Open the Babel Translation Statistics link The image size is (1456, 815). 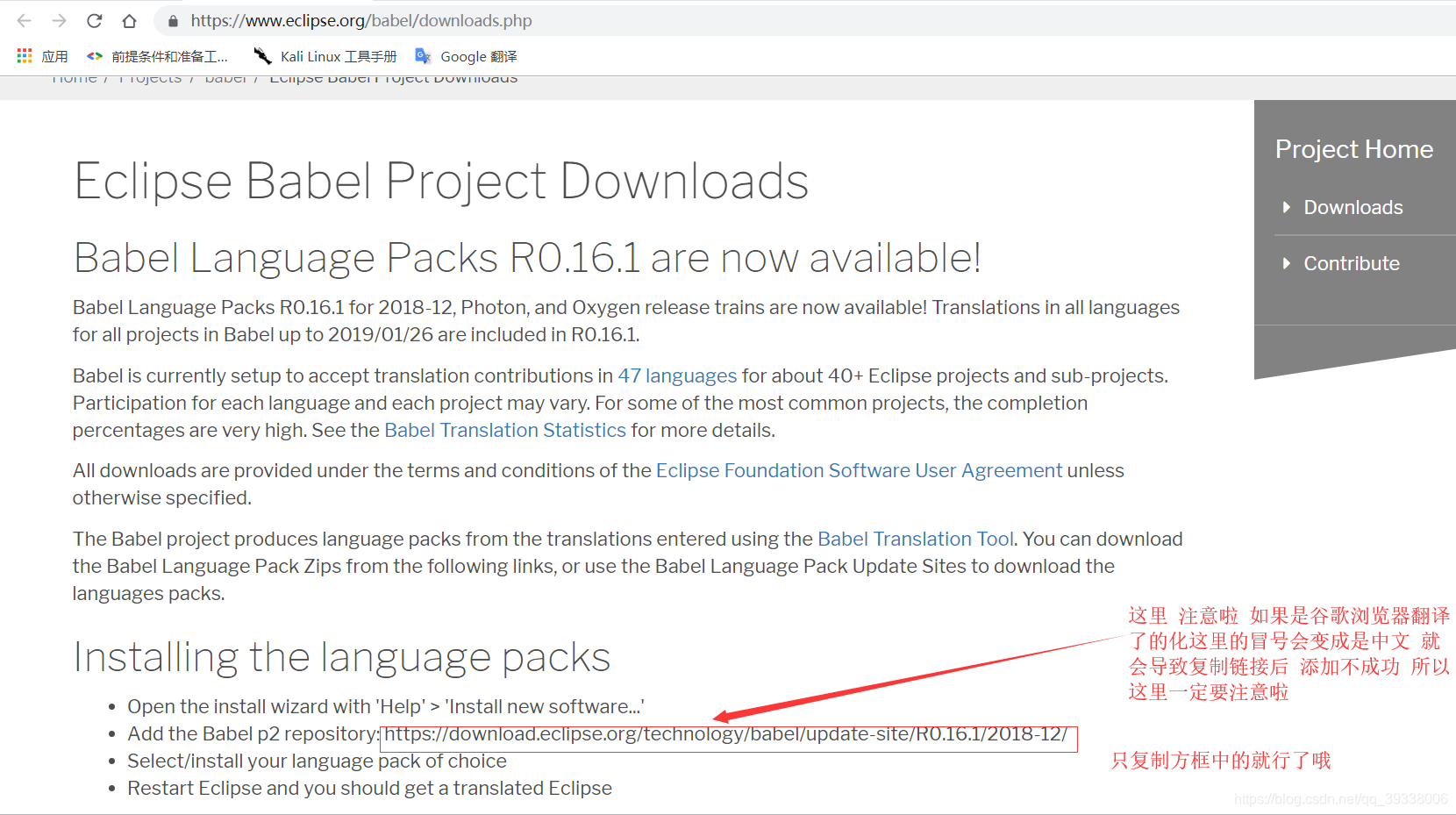pos(505,430)
